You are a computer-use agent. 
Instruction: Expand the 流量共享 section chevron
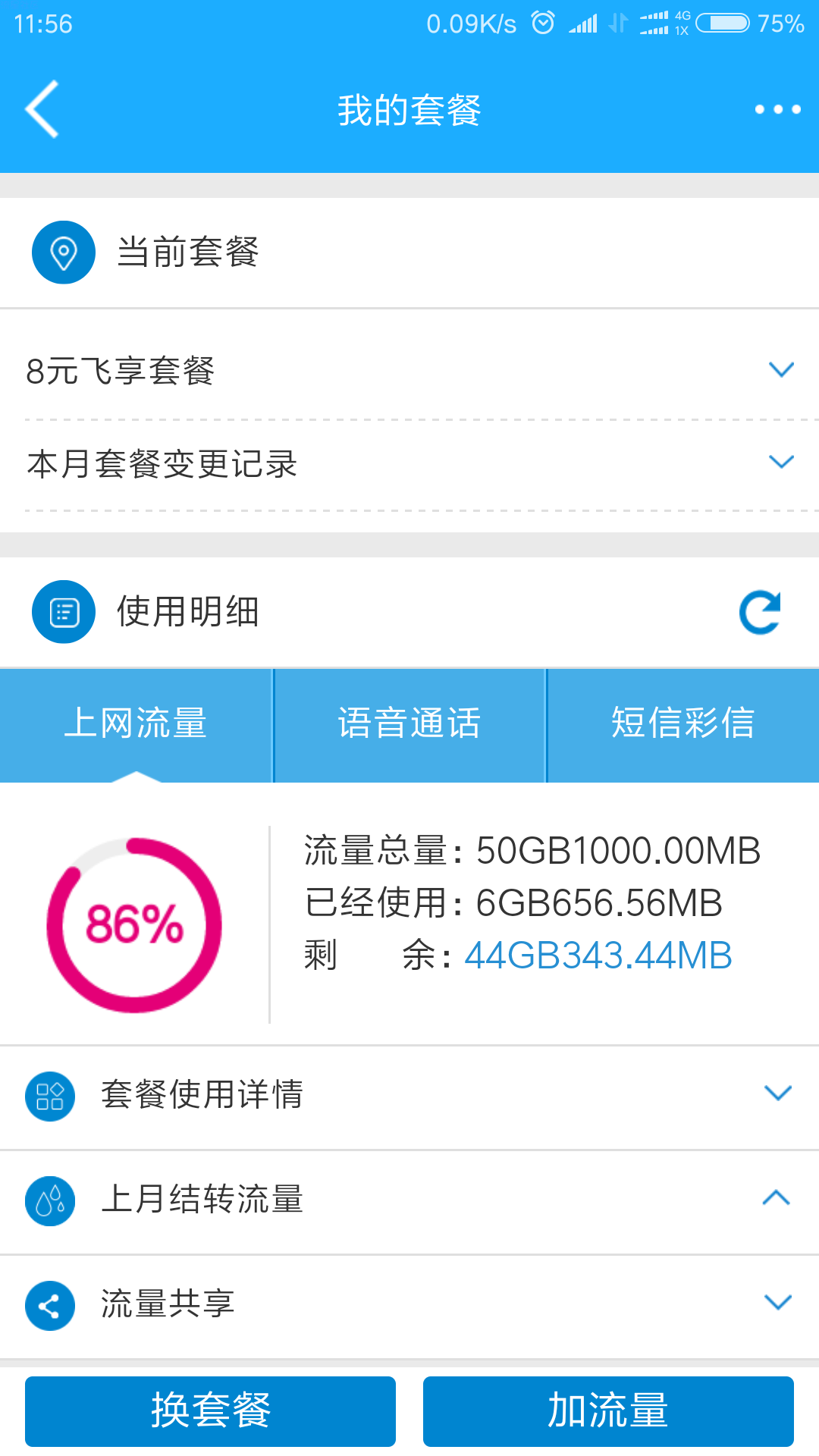(x=778, y=1302)
